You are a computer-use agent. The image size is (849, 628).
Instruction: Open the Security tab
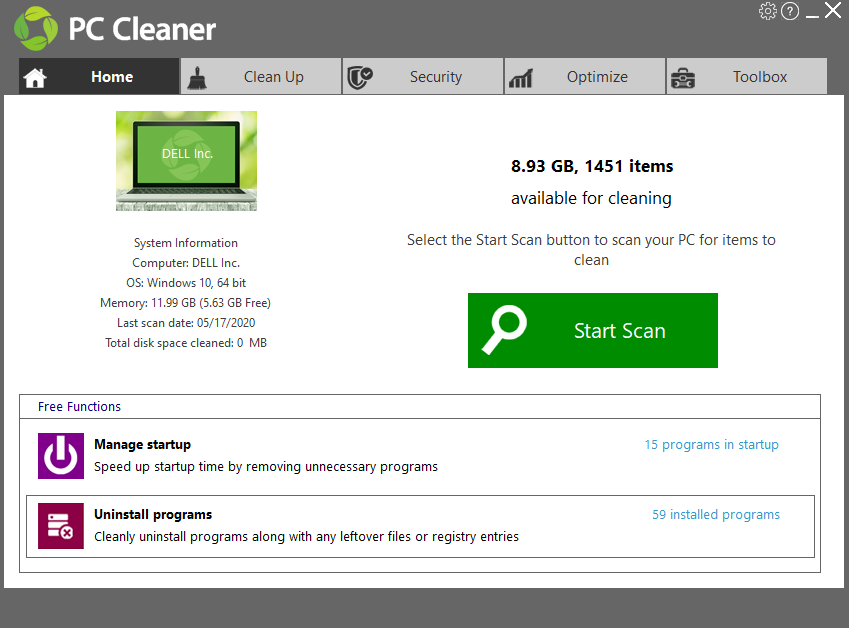pyautogui.click(x=435, y=77)
